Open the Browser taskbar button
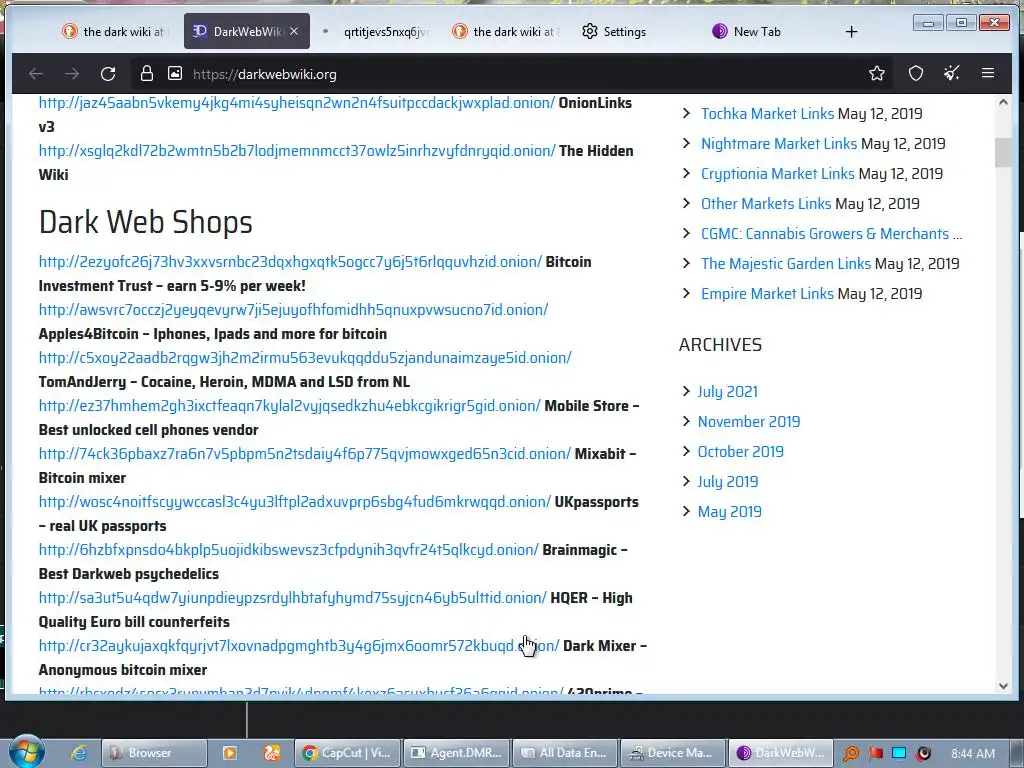This screenshot has height=768, width=1024. pos(154,753)
